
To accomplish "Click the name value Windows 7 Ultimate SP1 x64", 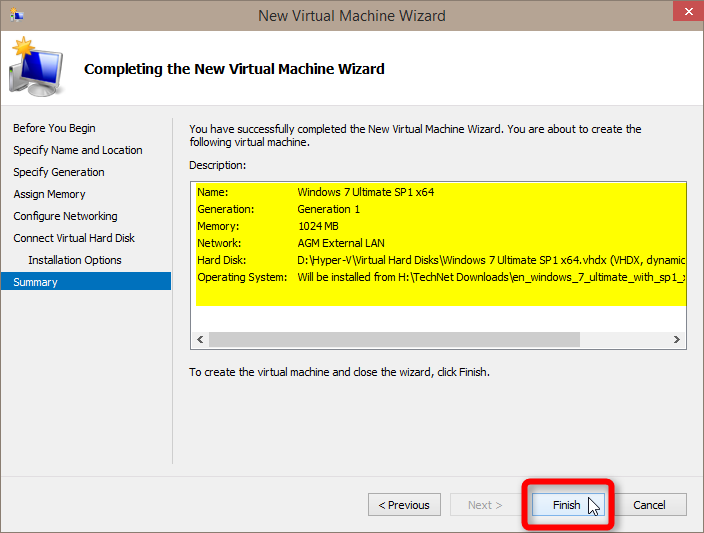I will click(x=366, y=192).
